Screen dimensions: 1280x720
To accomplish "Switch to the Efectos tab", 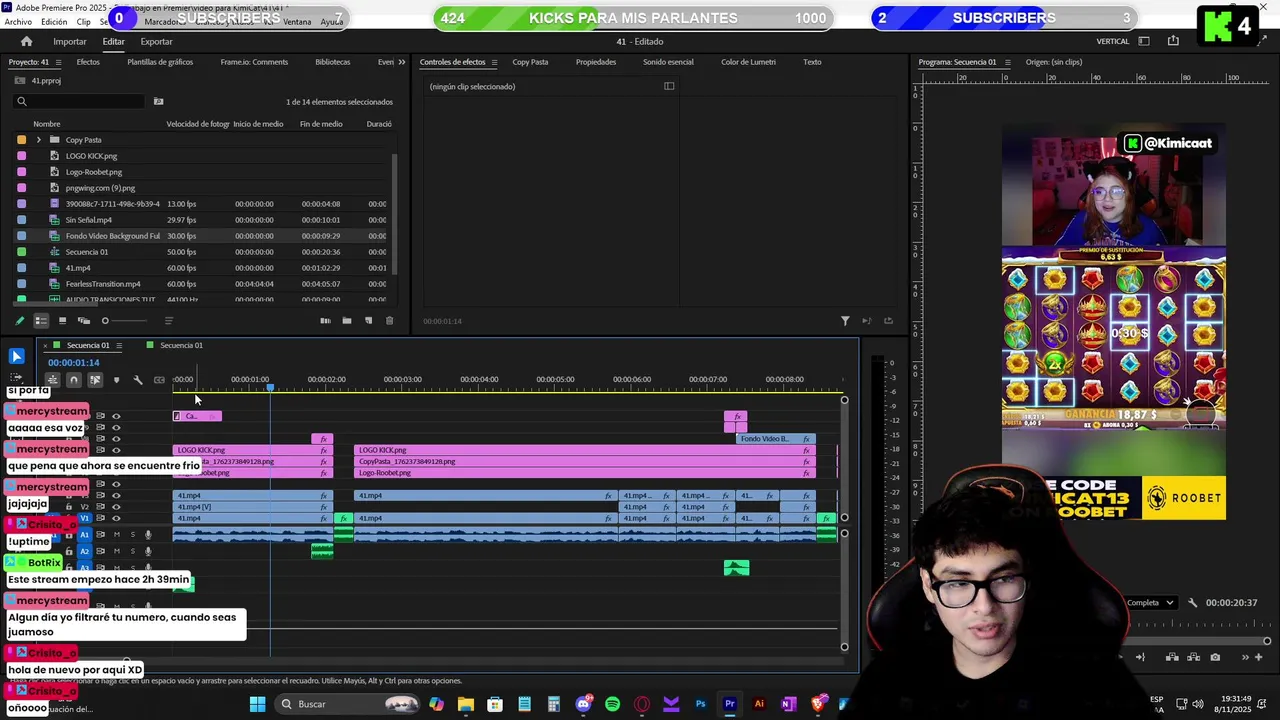I will tap(88, 62).
